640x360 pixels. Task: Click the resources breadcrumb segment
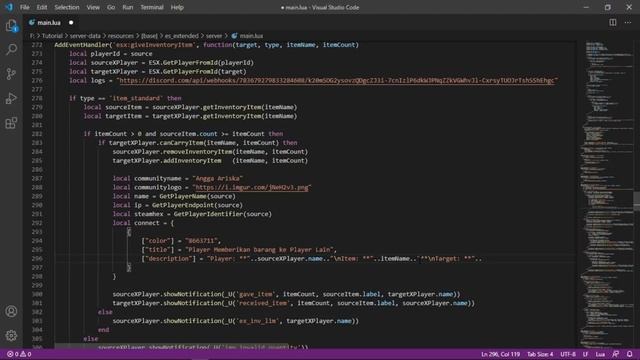pyautogui.click(x=121, y=36)
